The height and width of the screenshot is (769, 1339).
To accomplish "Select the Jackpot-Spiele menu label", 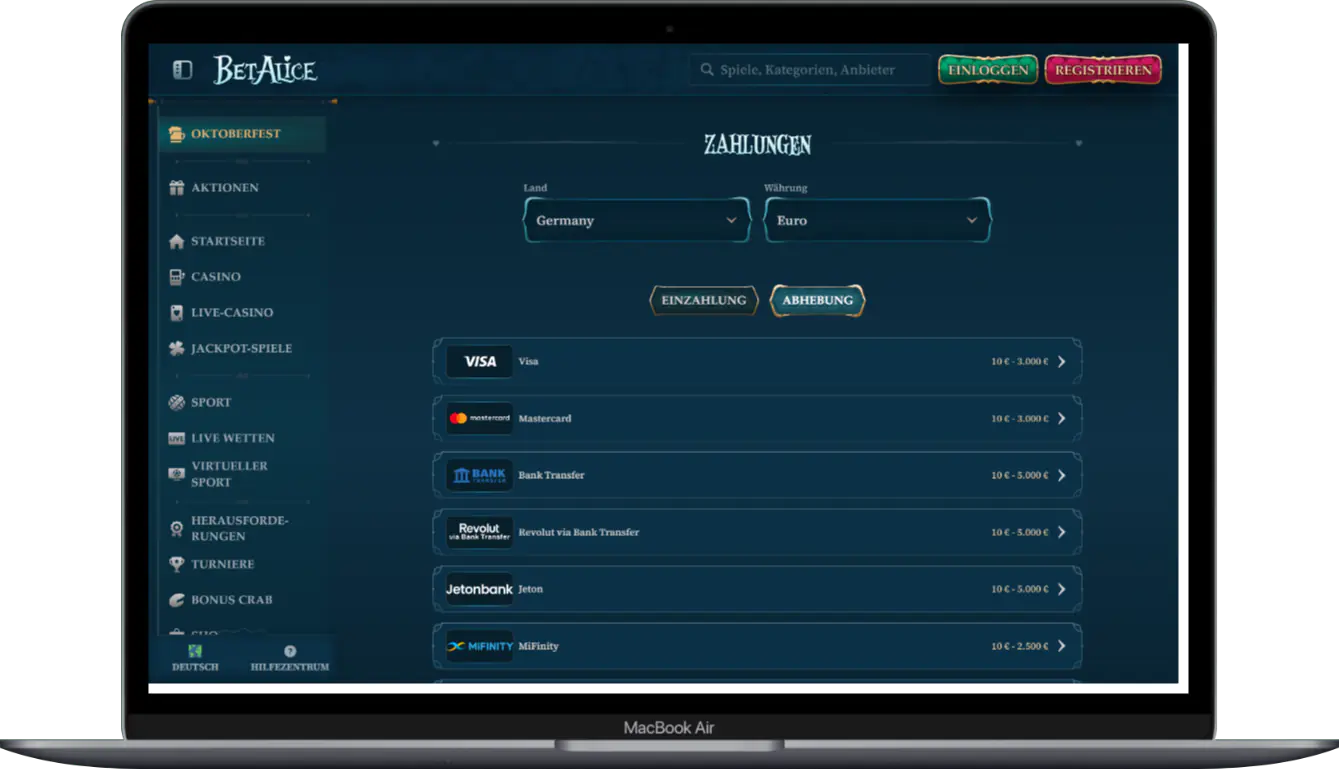I will pos(242,349).
